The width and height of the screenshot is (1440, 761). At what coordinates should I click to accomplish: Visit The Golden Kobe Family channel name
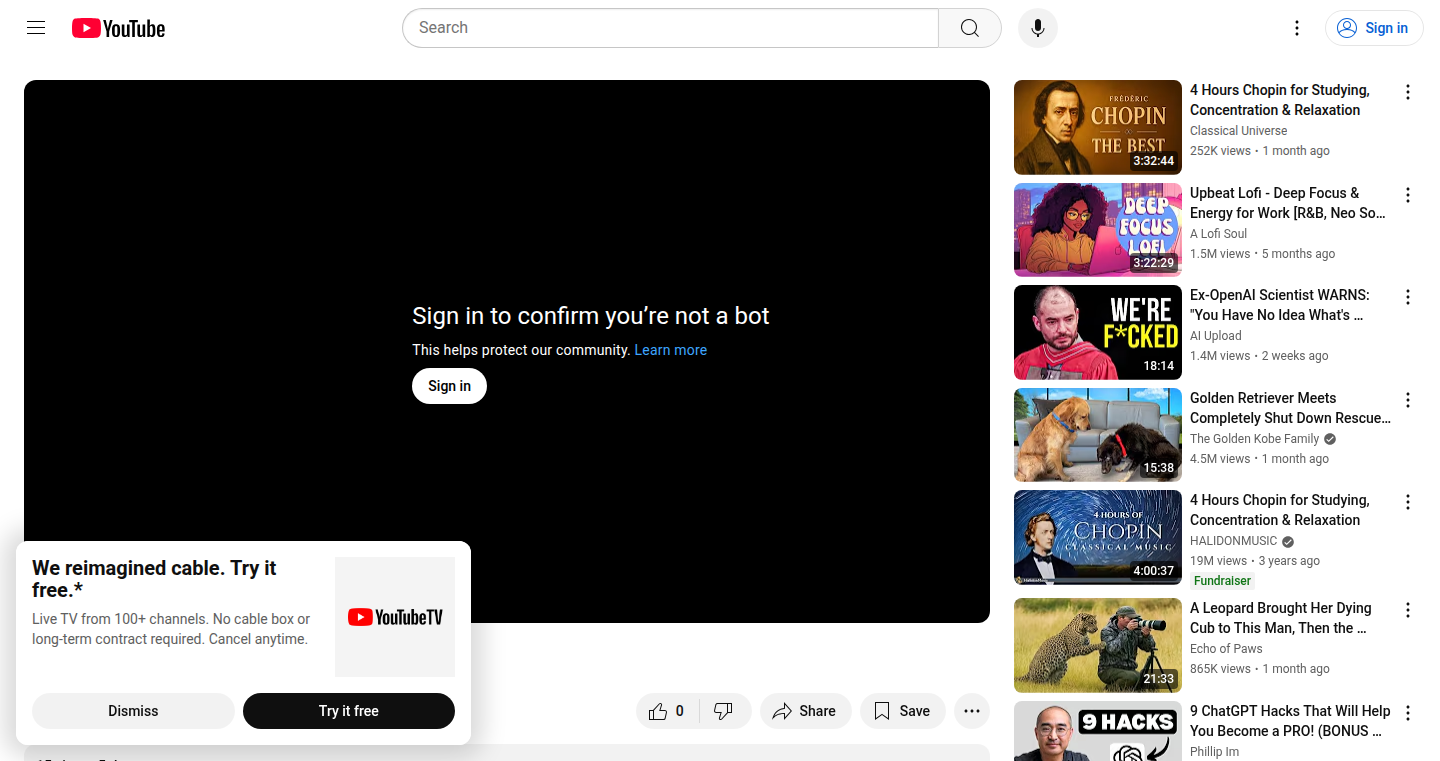click(1254, 439)
